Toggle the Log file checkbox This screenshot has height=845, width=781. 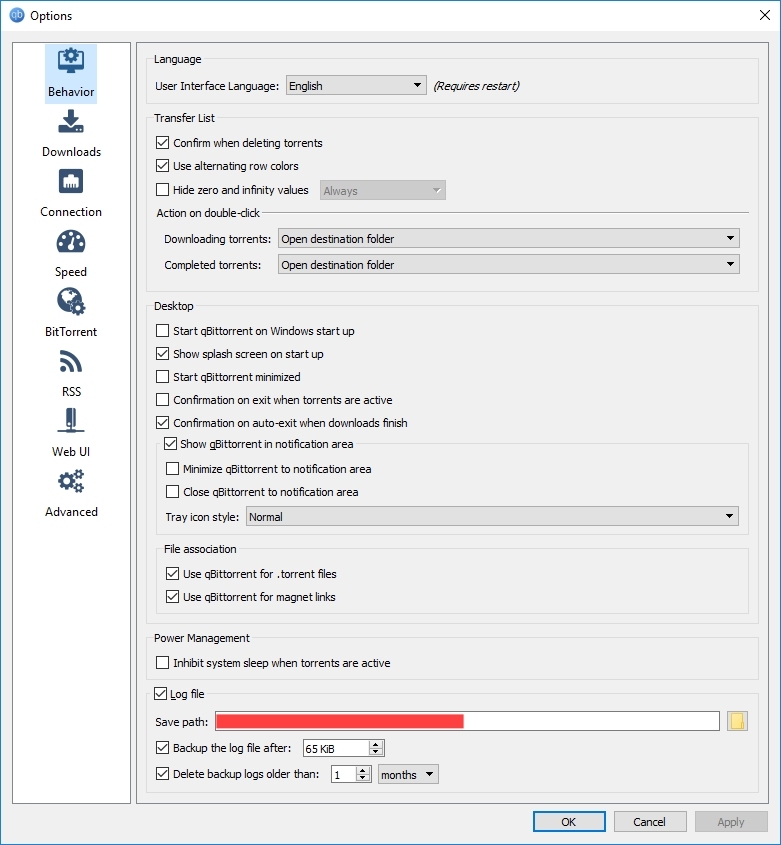point(161,694)
